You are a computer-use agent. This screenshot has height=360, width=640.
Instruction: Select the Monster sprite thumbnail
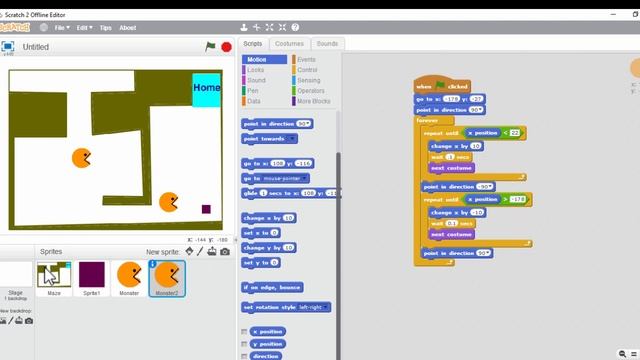click(129, 278)
